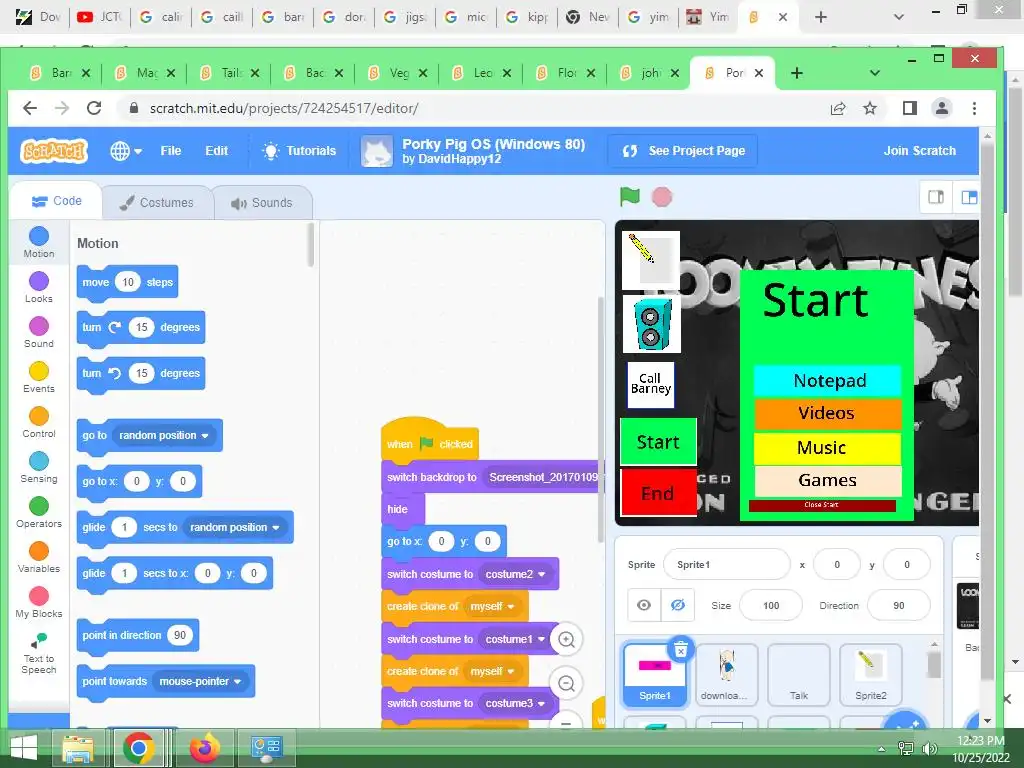The image size is (1024, 768).
Task: Click the 90 field in point in direction
Action: click(x=180, y=635)
